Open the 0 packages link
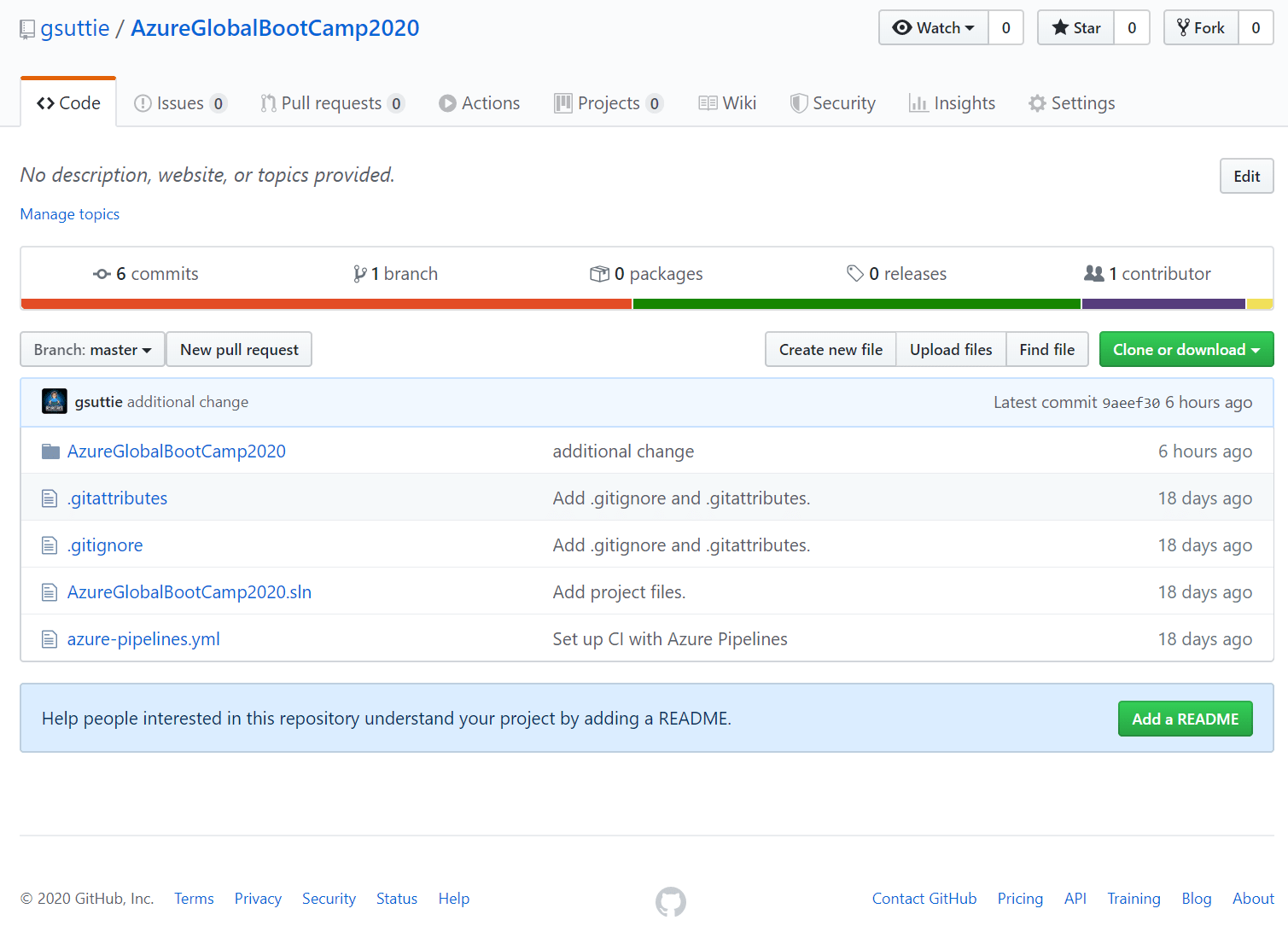 646,274
